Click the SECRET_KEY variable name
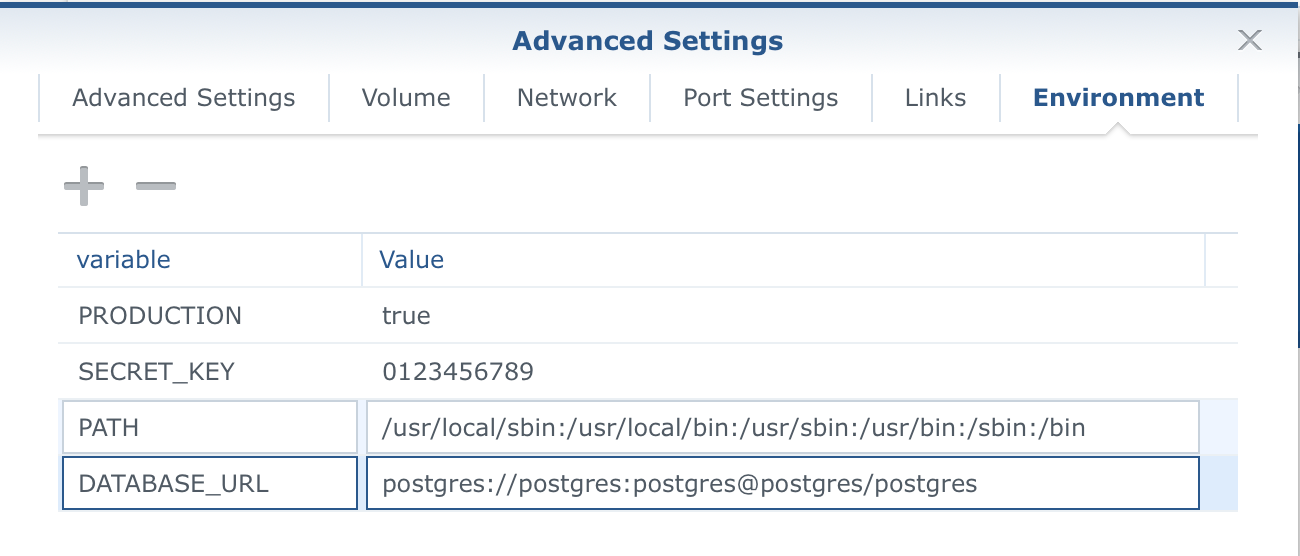Image resolution: width=1300 pixels, height=556 pixels. click(x=156, y=372)
